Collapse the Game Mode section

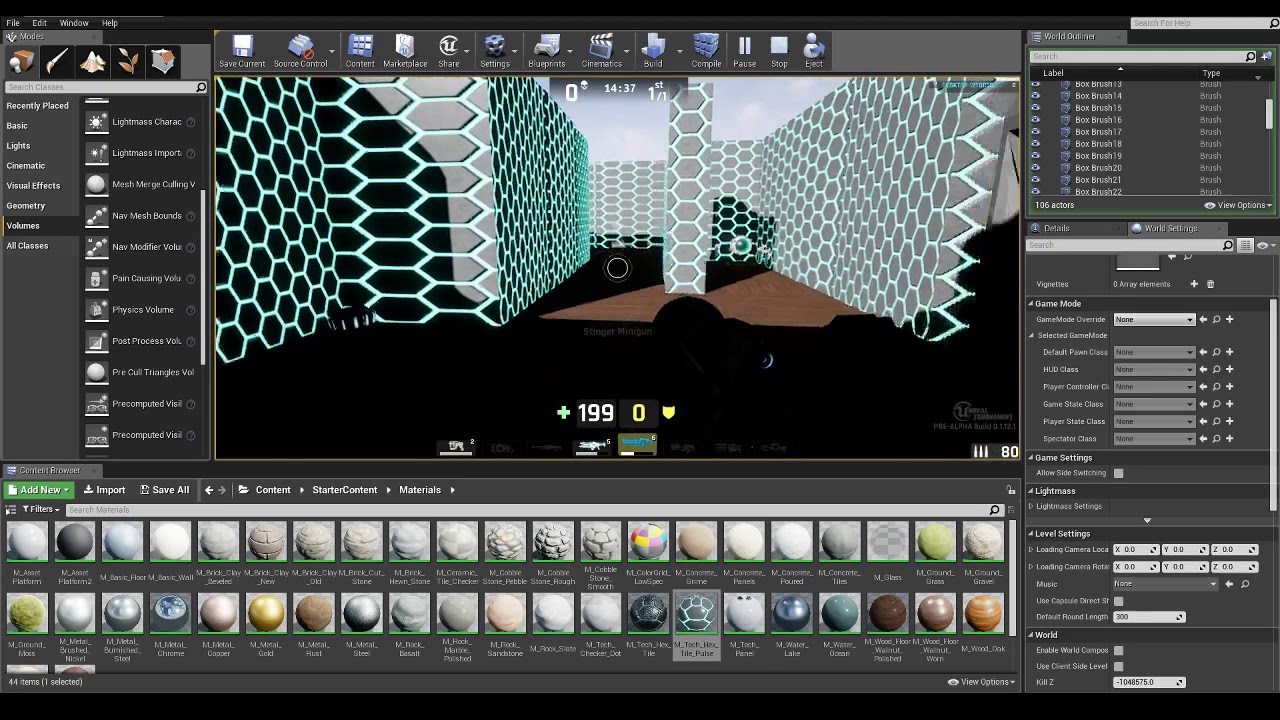point(1031,304)
